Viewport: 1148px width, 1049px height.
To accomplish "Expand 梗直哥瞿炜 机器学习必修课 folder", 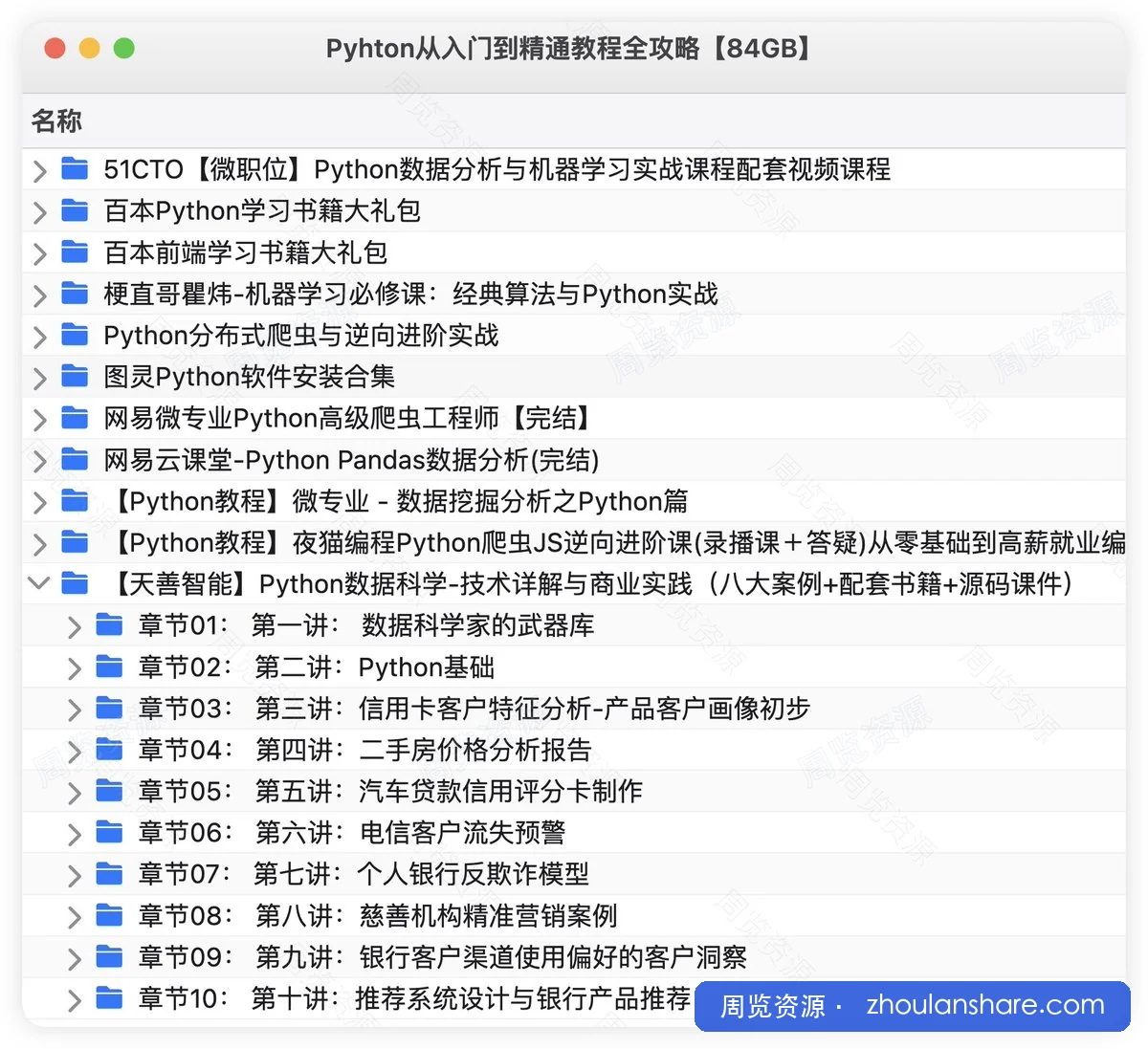I will click(39, 295).
